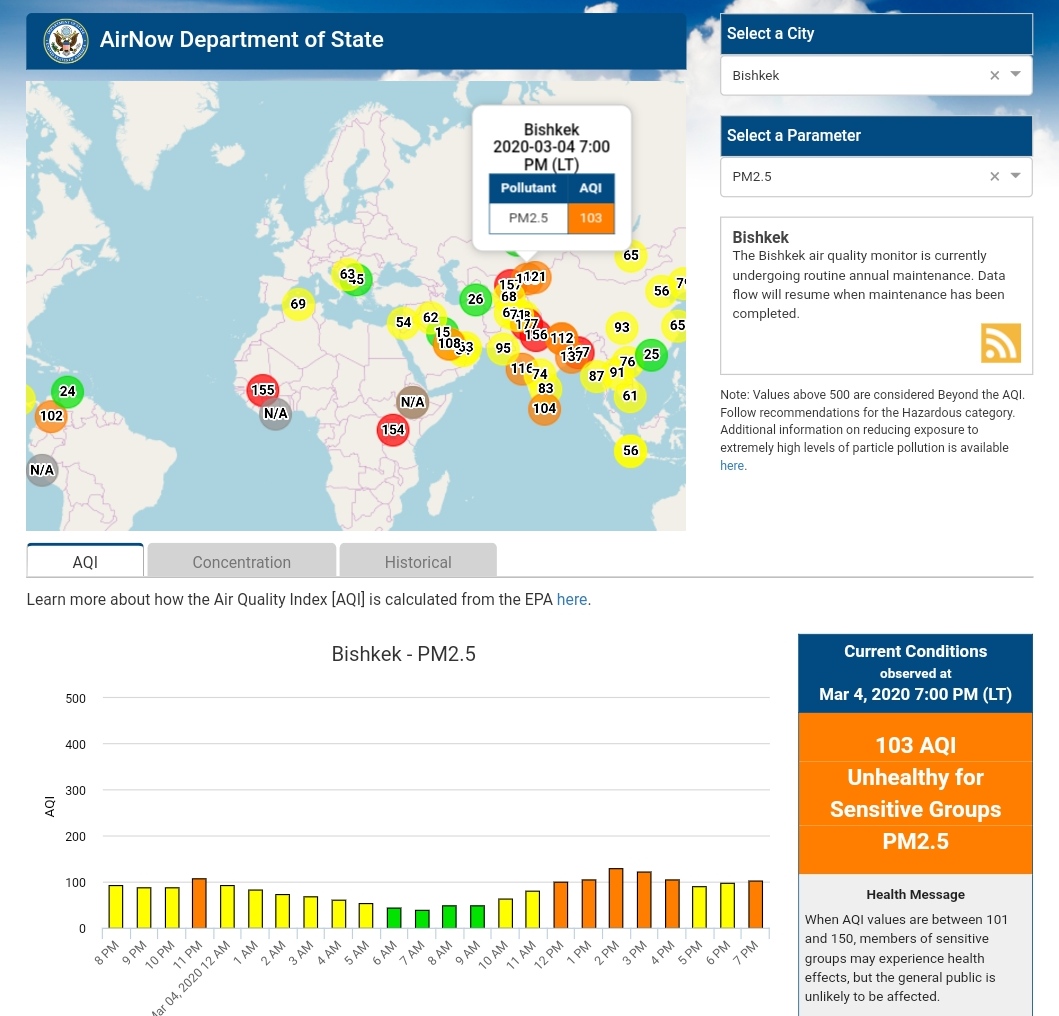Screen dimensions: 1059x1016
Task: Select the green map marker labeled 26
Action: point(475,299)
